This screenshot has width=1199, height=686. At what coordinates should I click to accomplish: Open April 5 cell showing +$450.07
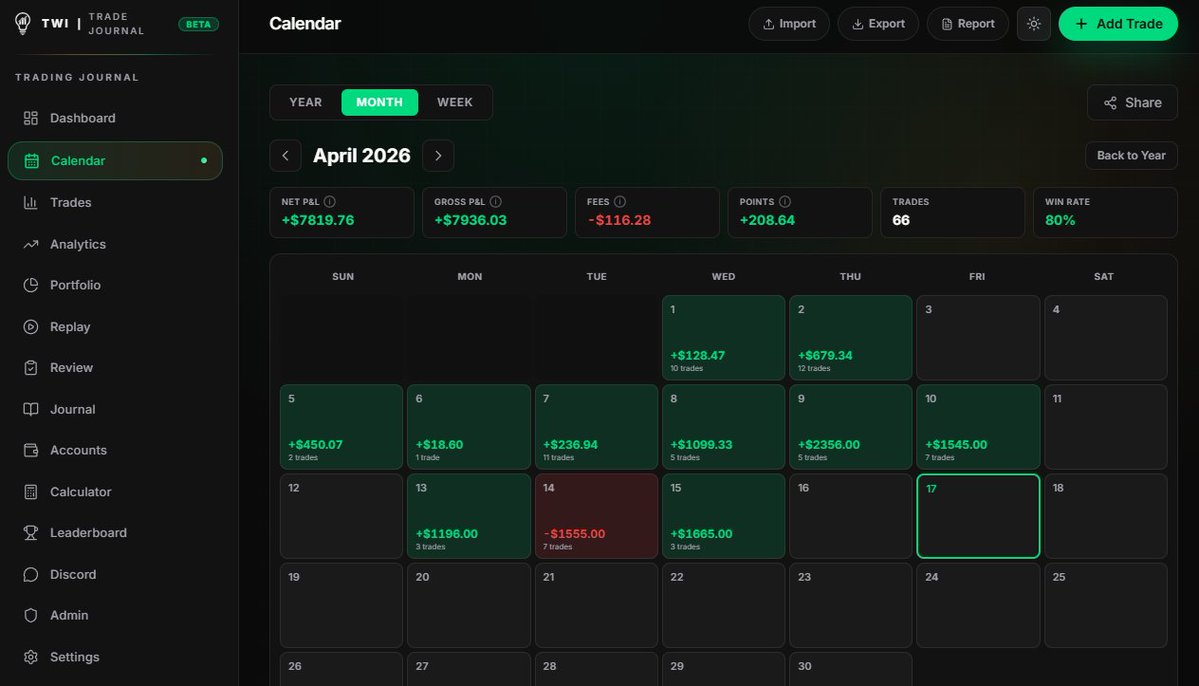341,427
